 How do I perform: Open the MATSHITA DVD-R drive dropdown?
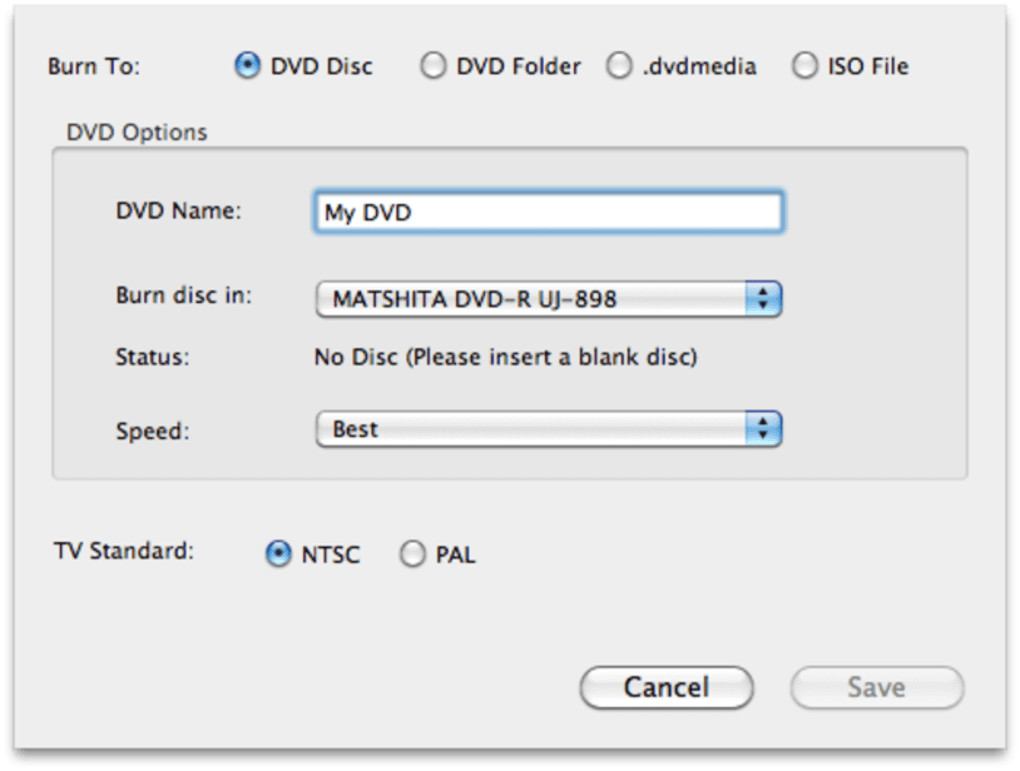(547, 299)
